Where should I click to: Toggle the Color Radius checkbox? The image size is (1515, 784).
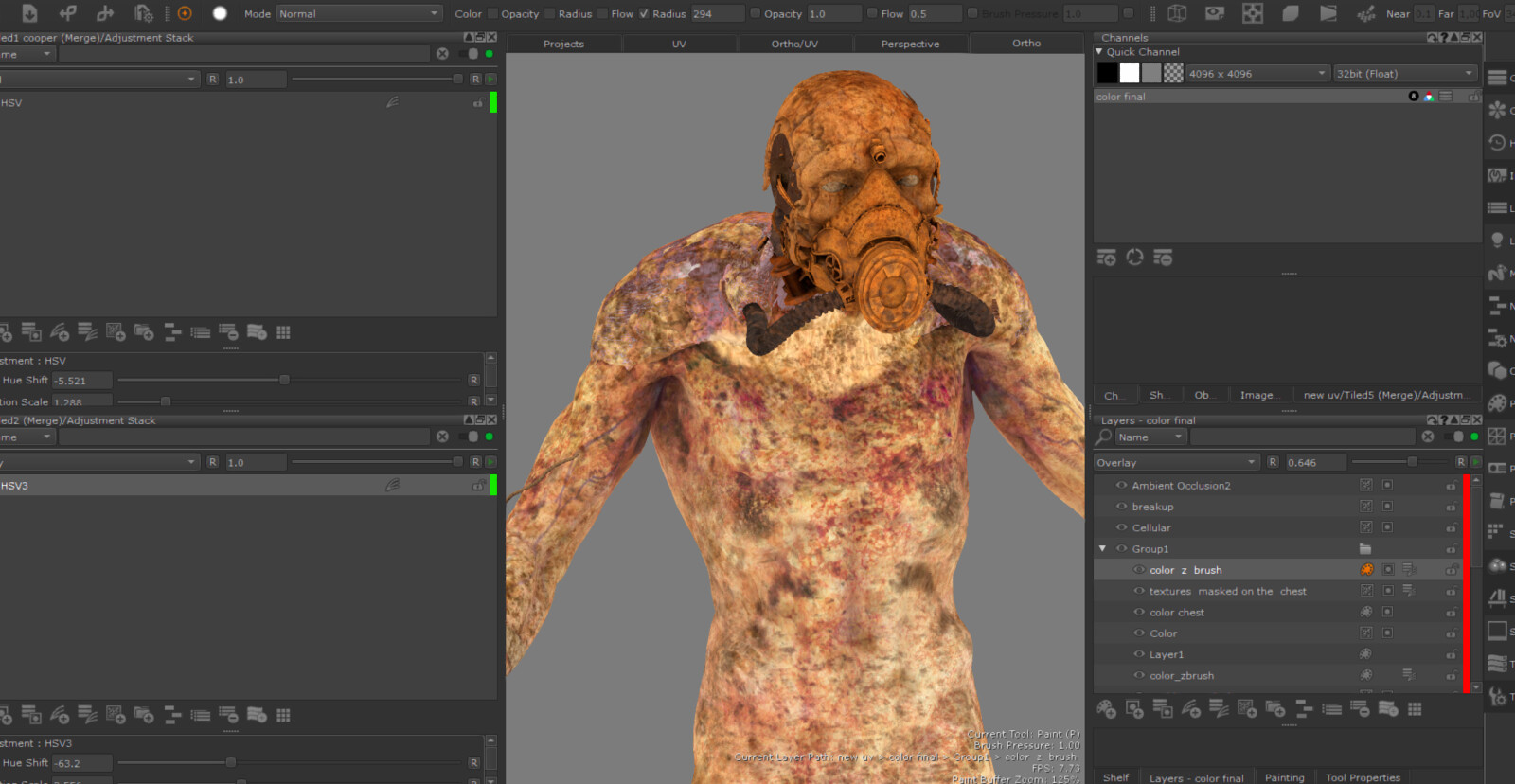pyautogui.click(x=549, y=13)
